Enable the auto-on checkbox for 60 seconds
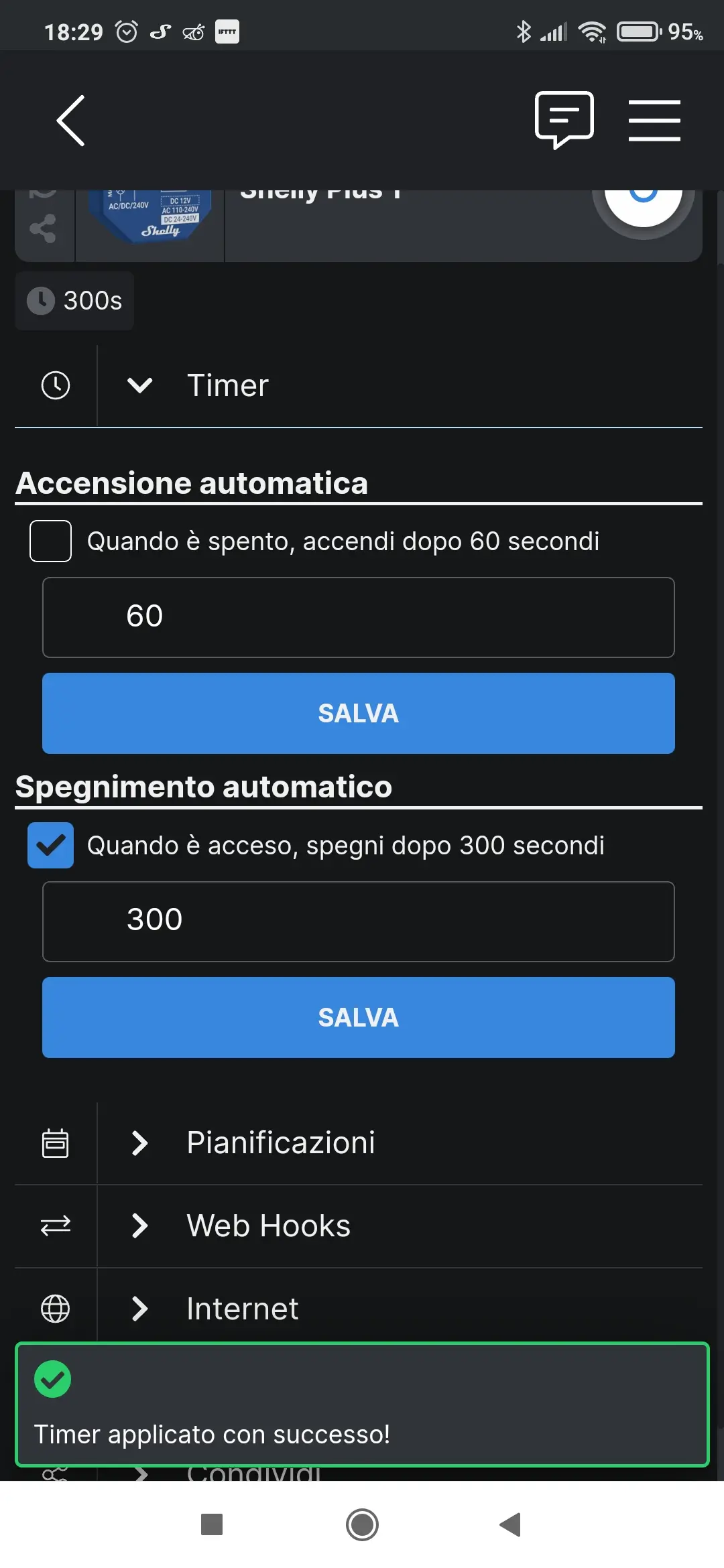This screenshot has width=724, height=1568. pos(51,541)
